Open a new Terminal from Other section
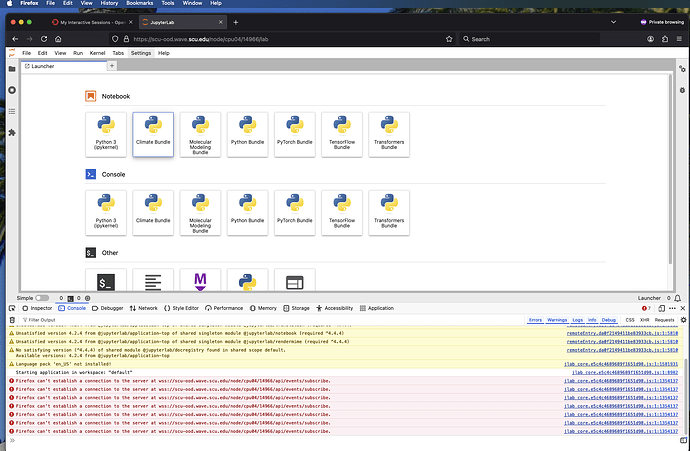This screenshot has width=690, height=451. [106, 280]
